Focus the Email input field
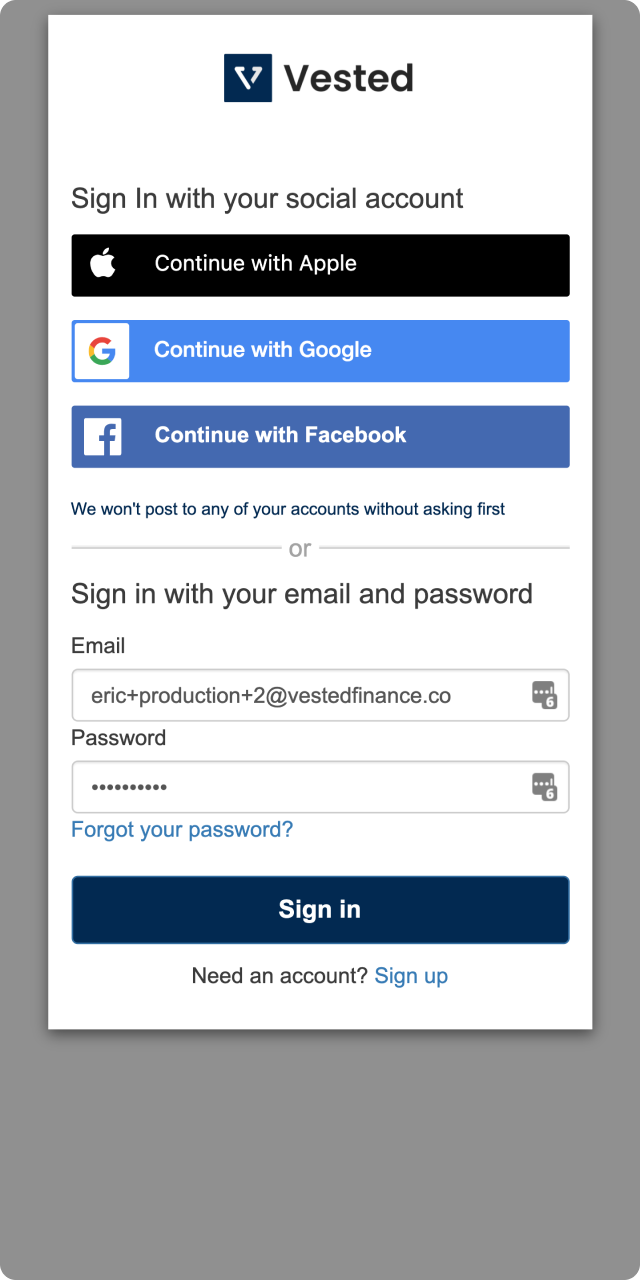The image size is (640, 1280). [320, 695]
